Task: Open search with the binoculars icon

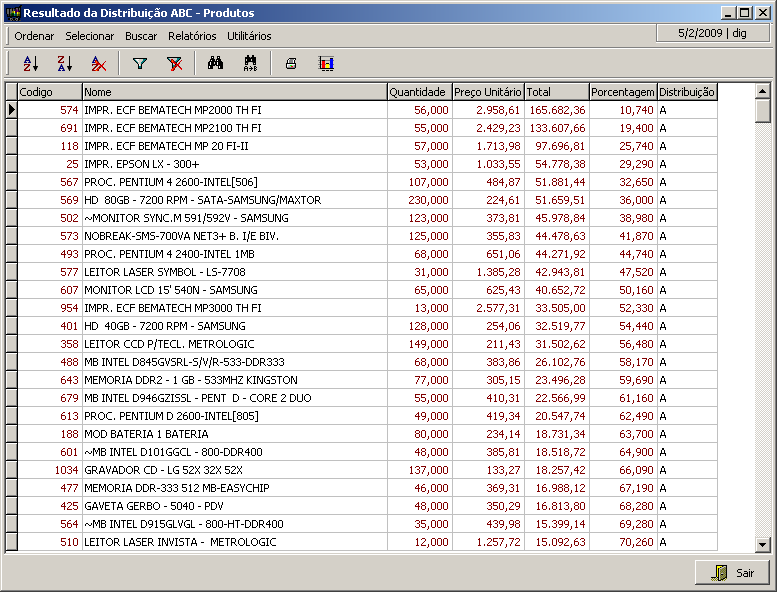Action: pos(215,64)
